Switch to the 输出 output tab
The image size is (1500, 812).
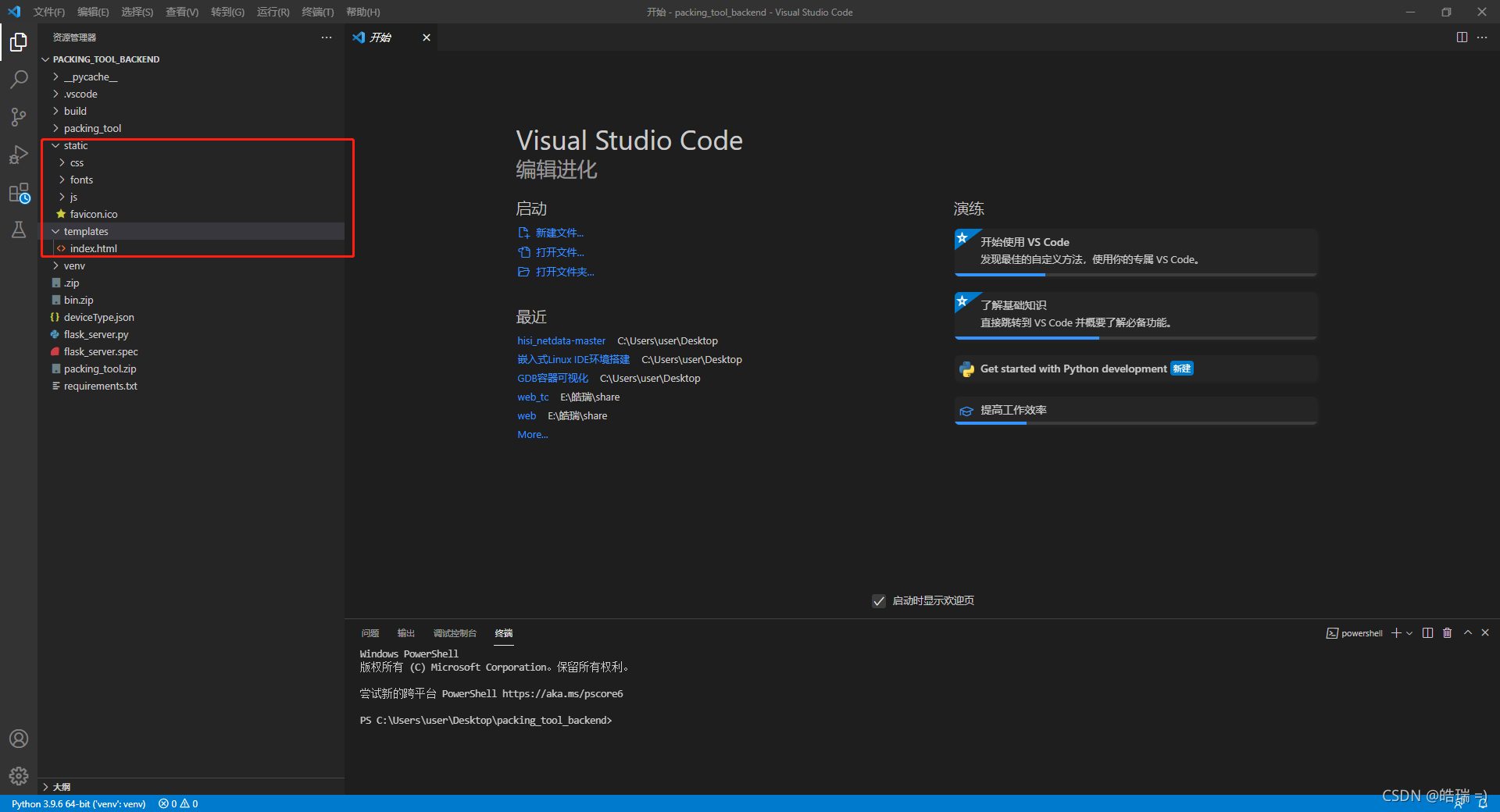tap(406, 633)
